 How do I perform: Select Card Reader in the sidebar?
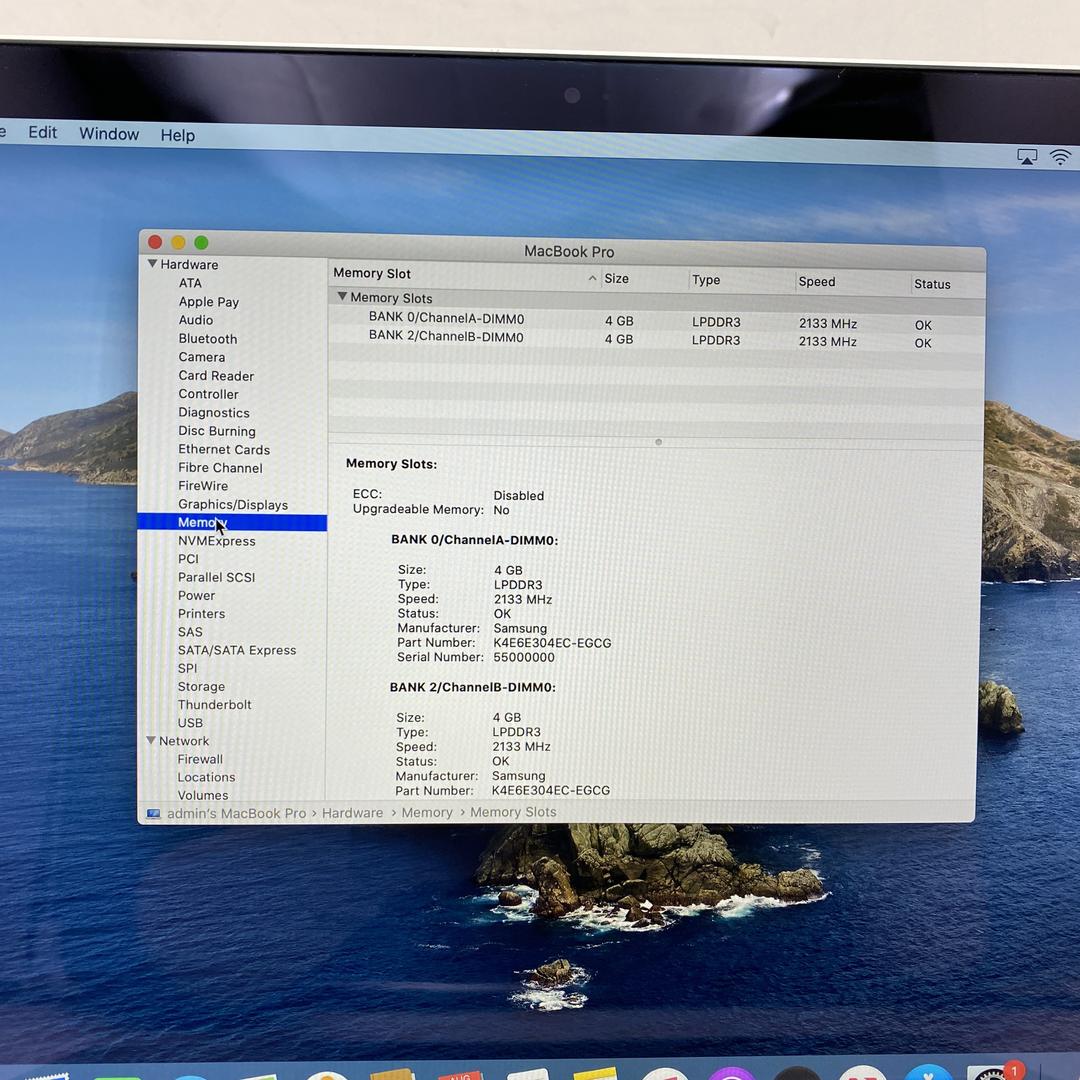click(x=216, y=376)
